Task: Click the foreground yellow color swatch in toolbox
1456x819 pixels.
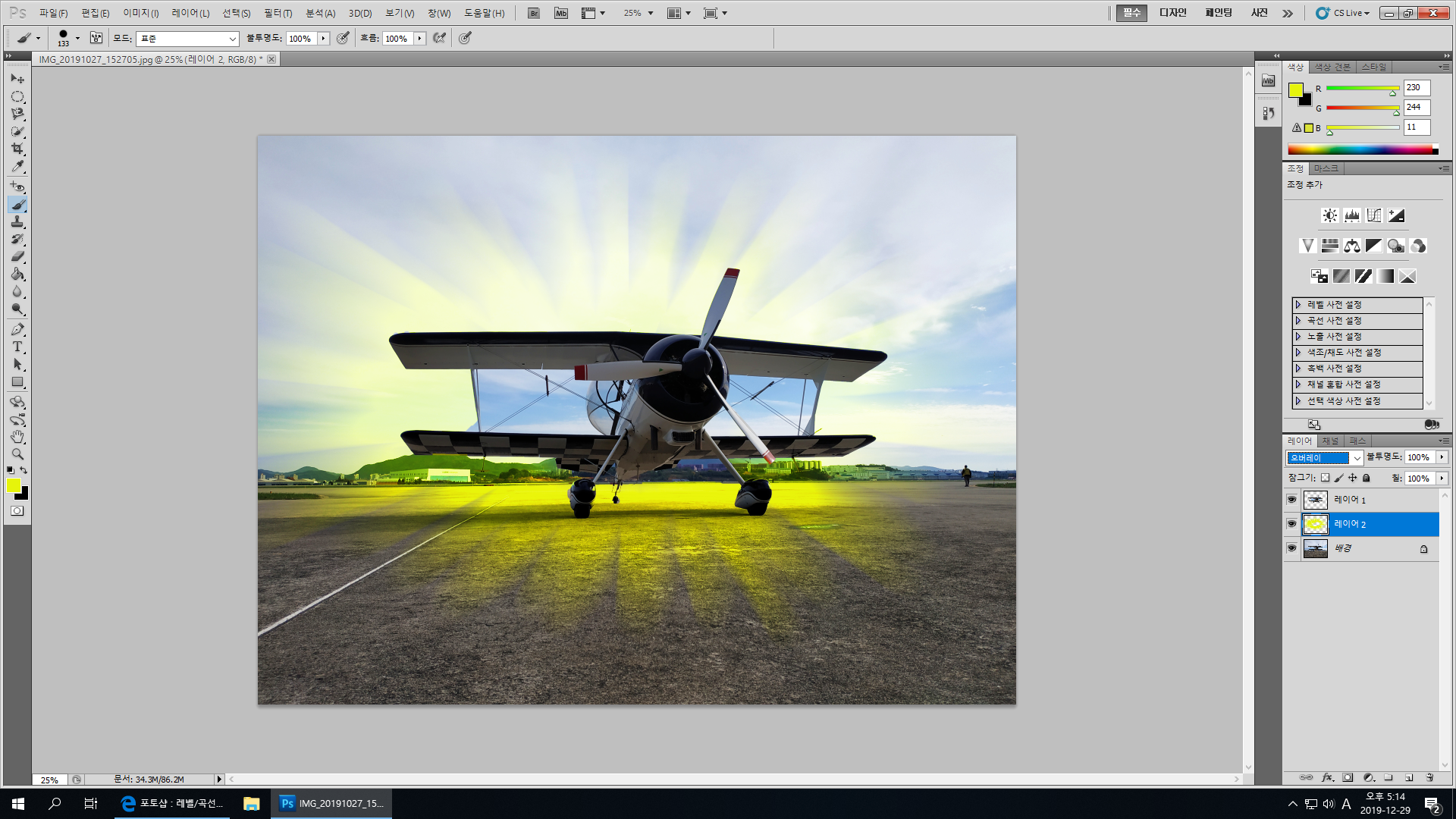Action: click(13, 485)
